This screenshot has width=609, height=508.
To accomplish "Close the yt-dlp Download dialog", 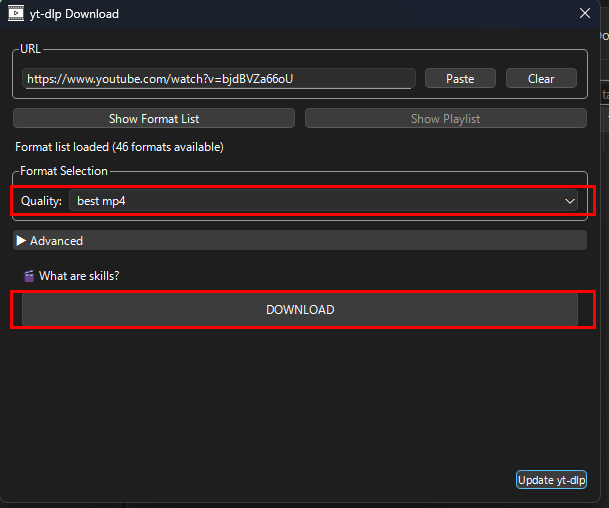I will pos(585,14).
